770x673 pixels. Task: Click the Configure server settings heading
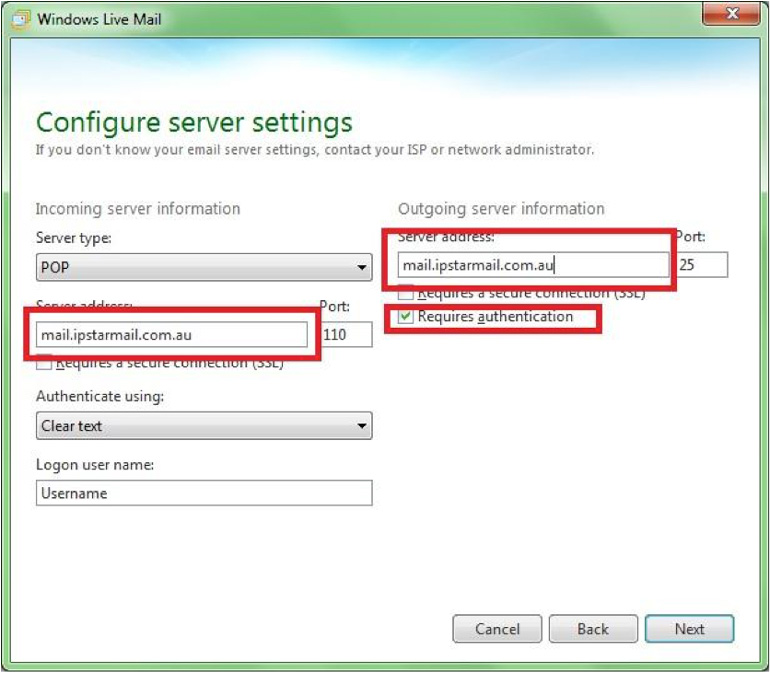[194, 123]
